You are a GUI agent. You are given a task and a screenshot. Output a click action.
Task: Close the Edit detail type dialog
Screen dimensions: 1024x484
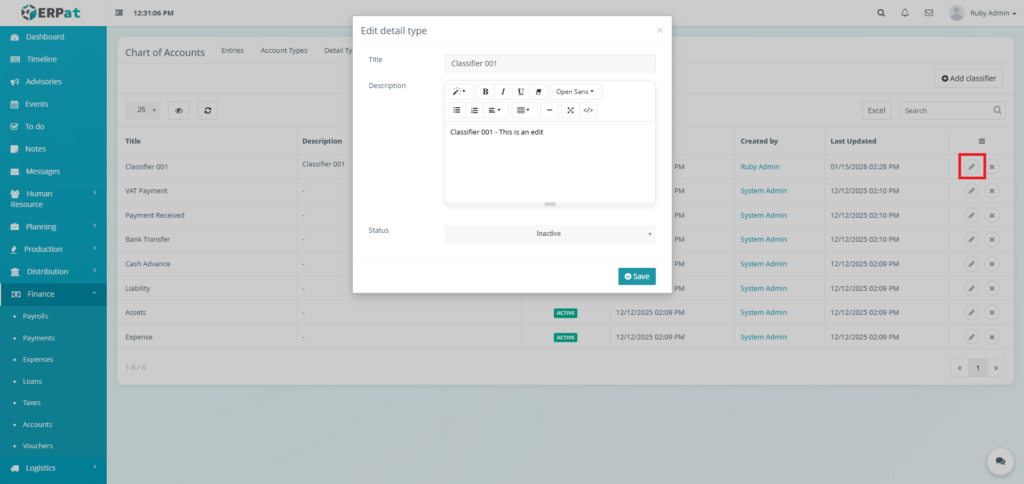pyautogui.click(x=660, y=30)
